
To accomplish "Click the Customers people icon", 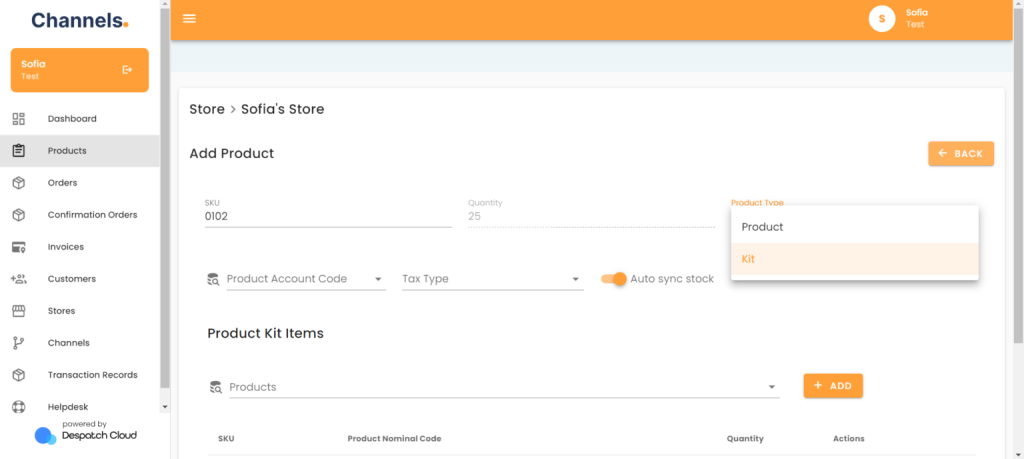I will (19, 279).
